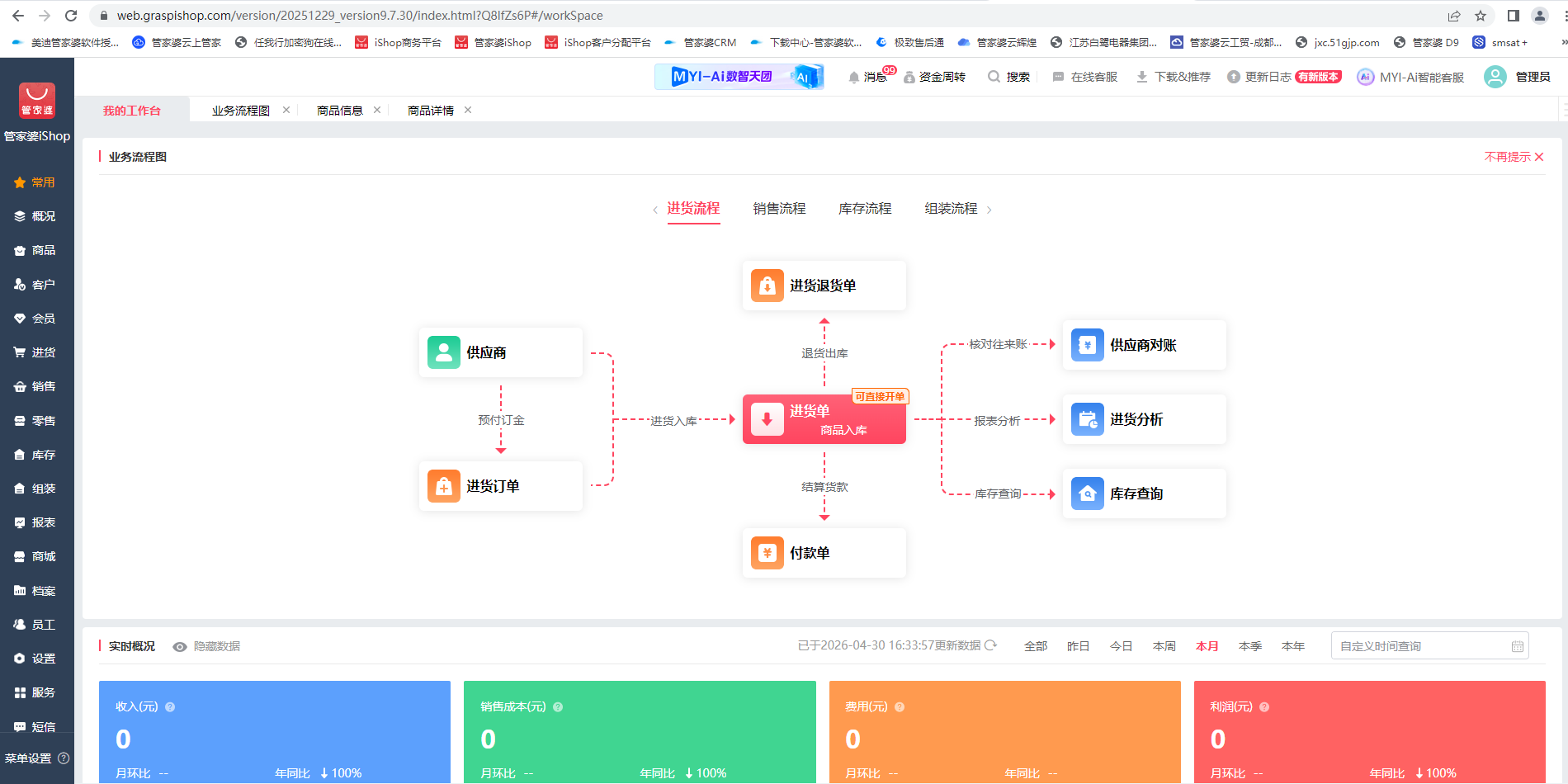Open 商城 in the sidebar
The height and width of the screenshot is (784, 1568).
(36, 556)
